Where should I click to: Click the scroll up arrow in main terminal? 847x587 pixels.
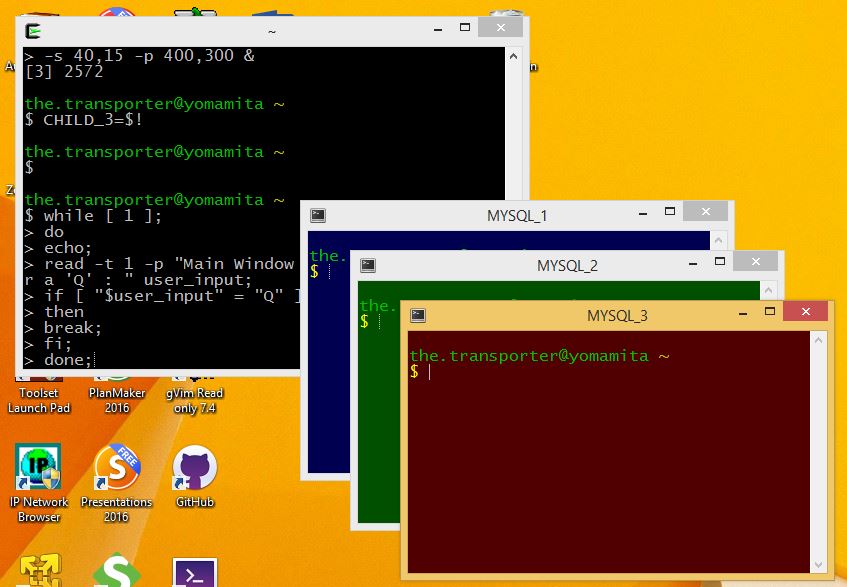[x=513, y=56]
